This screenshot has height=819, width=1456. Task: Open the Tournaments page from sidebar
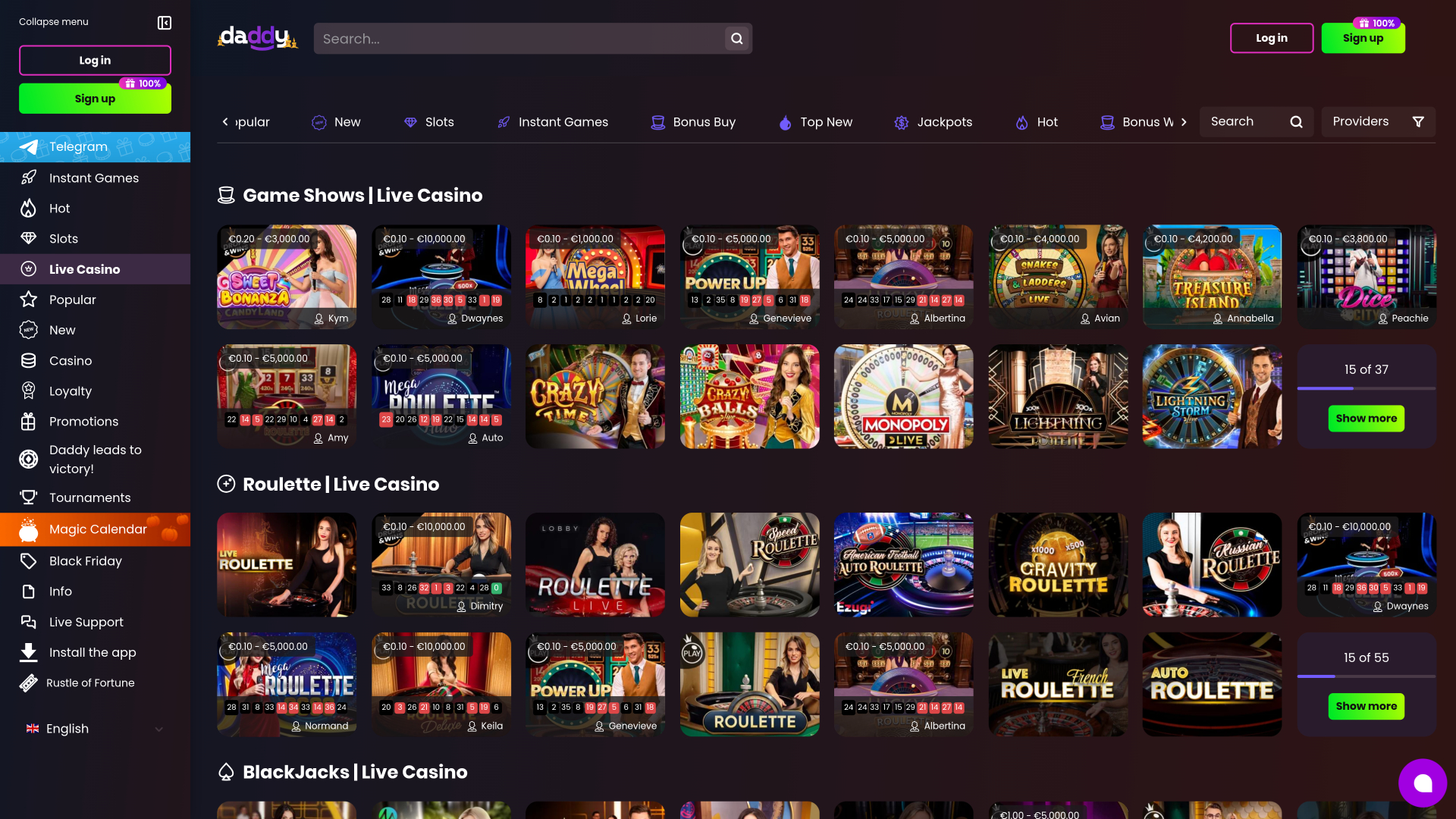(x=88, y=497)
